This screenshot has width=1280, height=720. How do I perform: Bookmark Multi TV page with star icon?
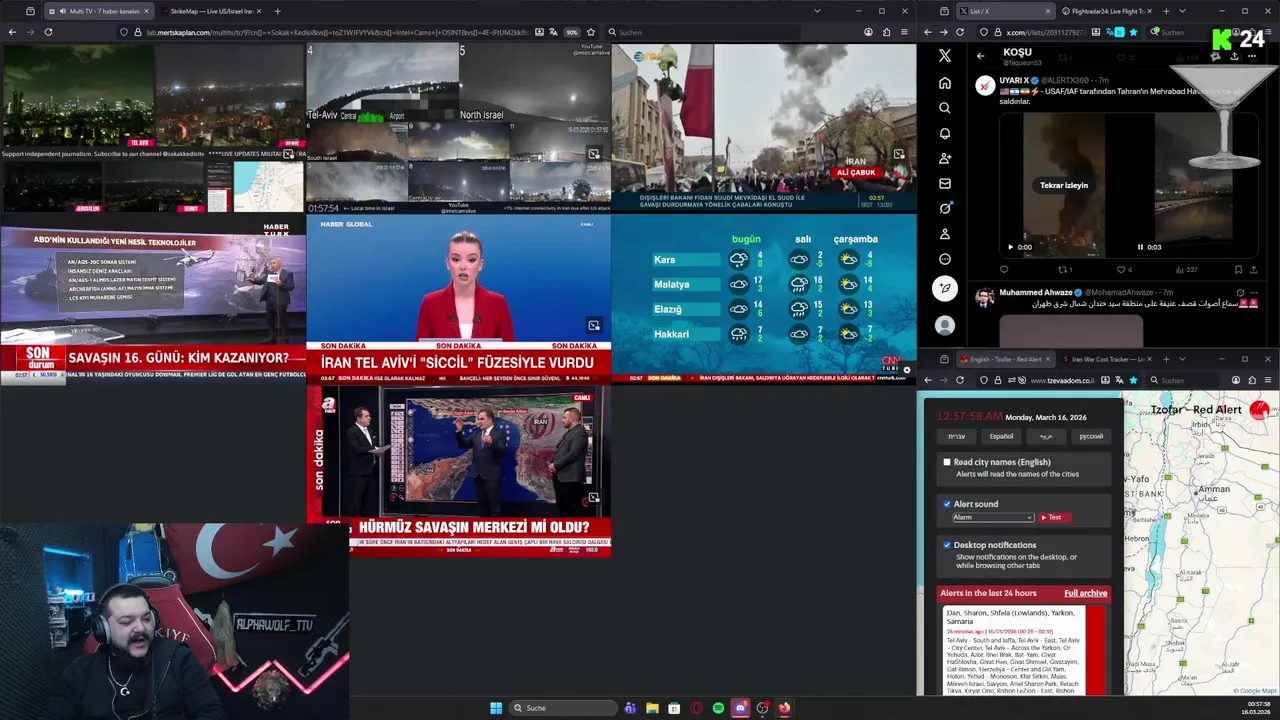click(591, 32)
